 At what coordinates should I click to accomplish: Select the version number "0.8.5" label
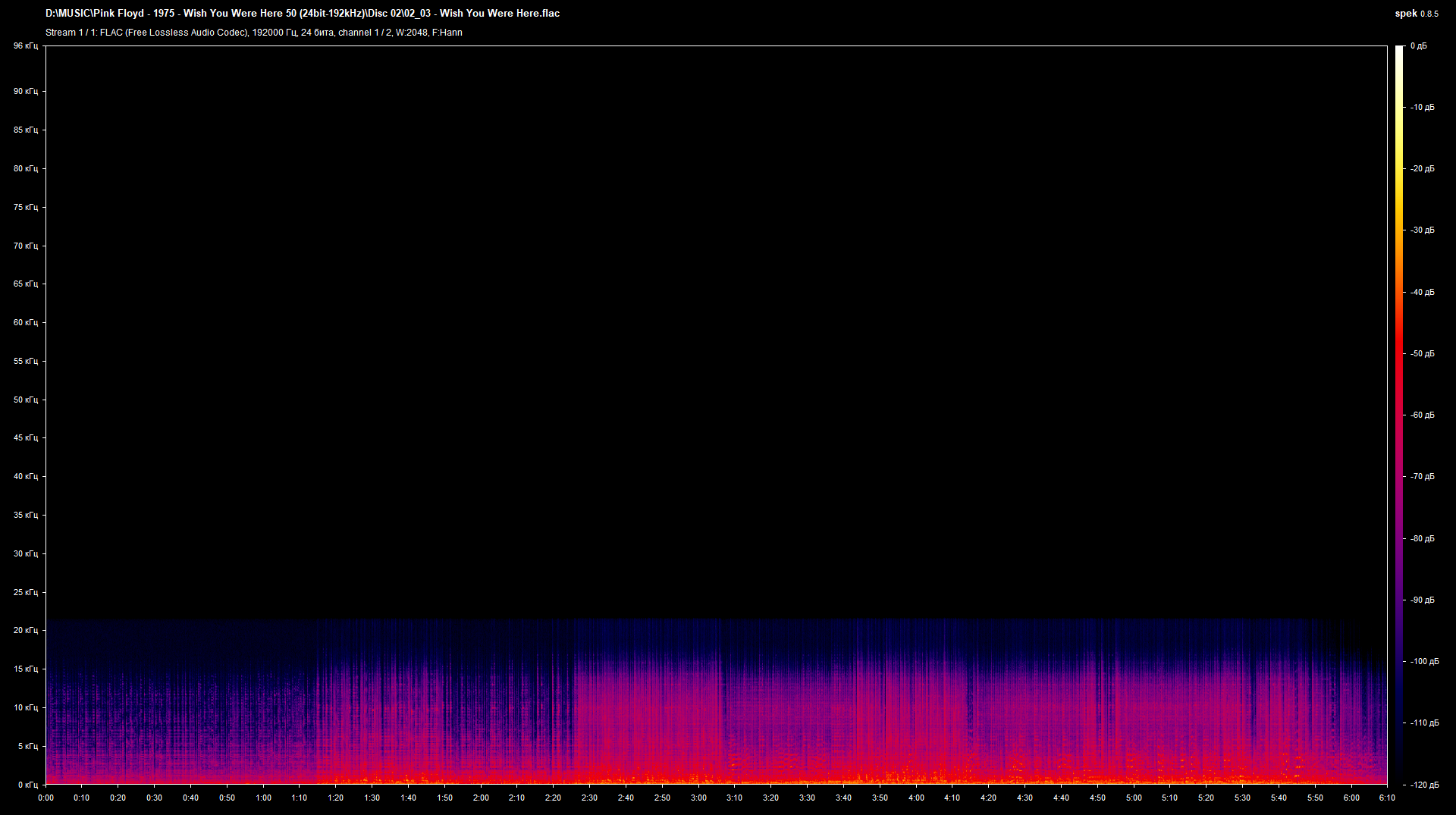click(1429, 13)
